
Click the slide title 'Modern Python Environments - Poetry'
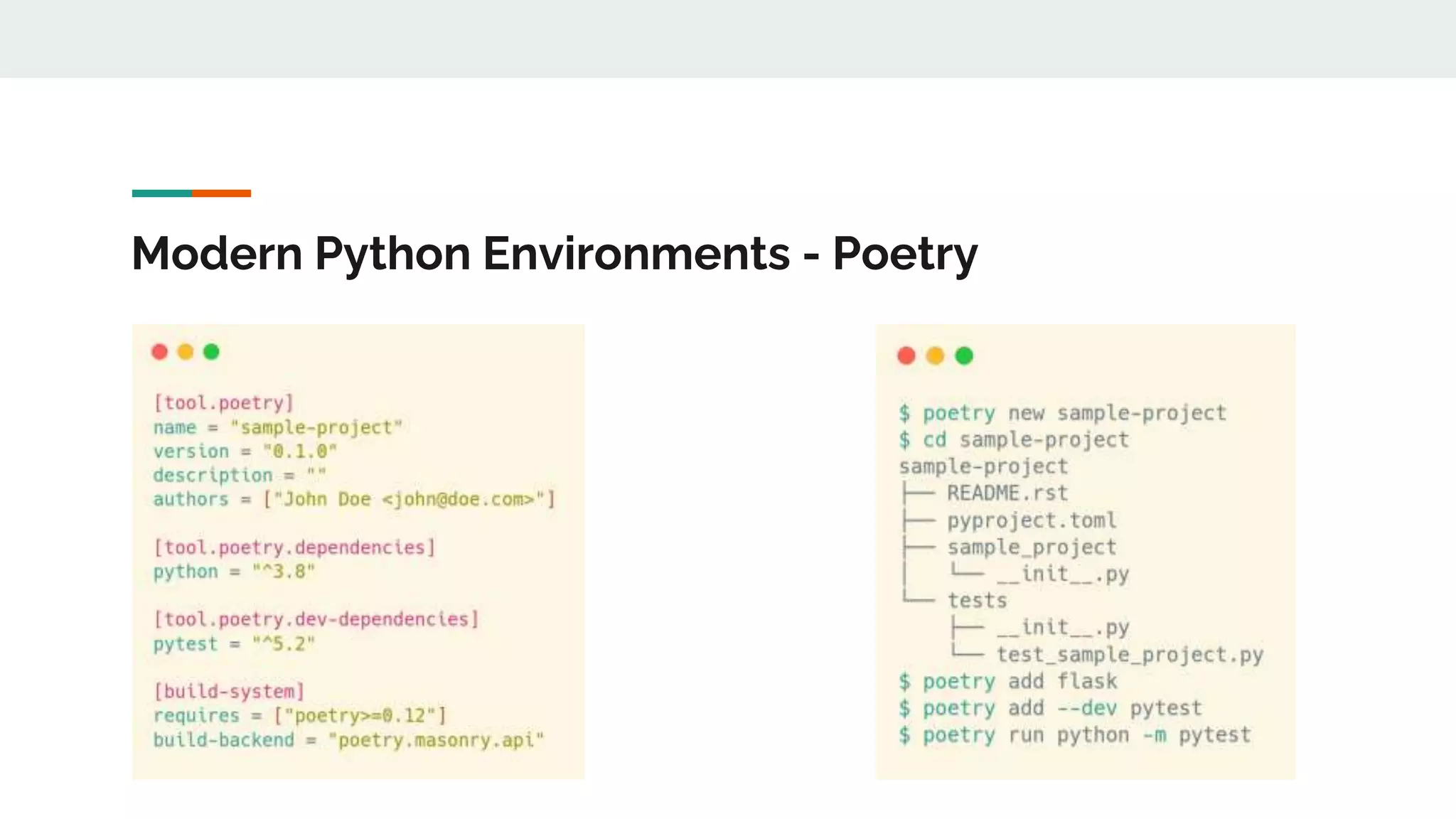pos(555,253)
